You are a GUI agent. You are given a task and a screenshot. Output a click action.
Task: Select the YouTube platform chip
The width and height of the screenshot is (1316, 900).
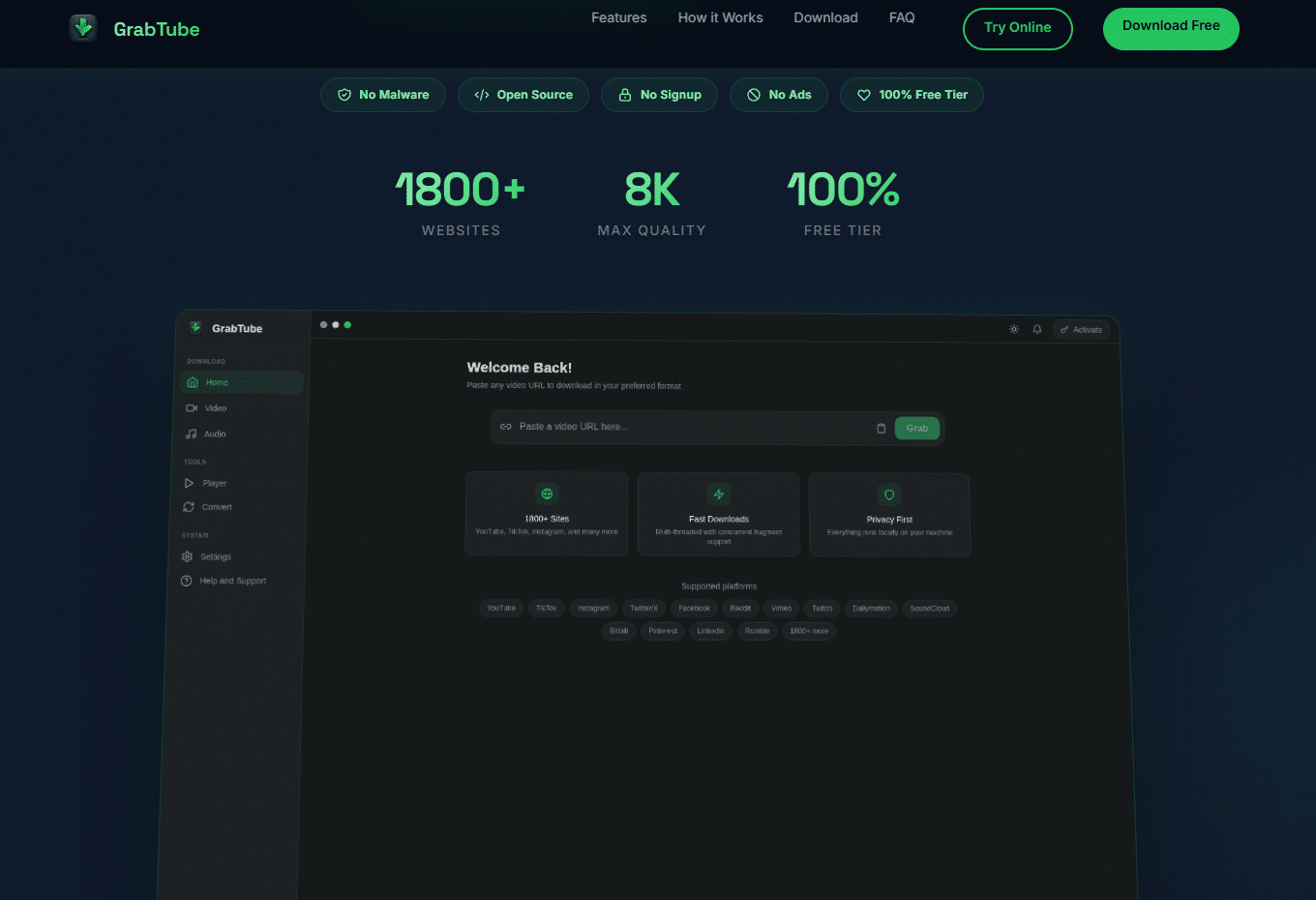click(x=501, y=609)
